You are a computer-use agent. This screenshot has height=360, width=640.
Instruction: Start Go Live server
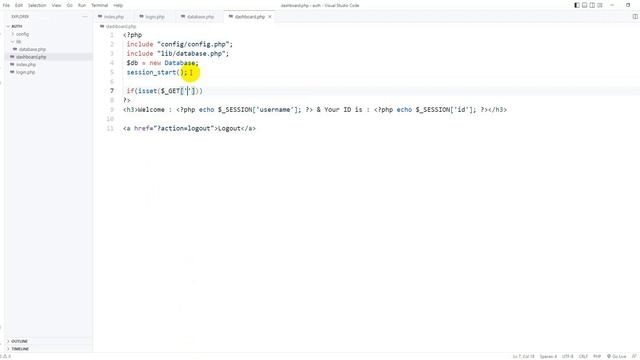click(616, 357)
